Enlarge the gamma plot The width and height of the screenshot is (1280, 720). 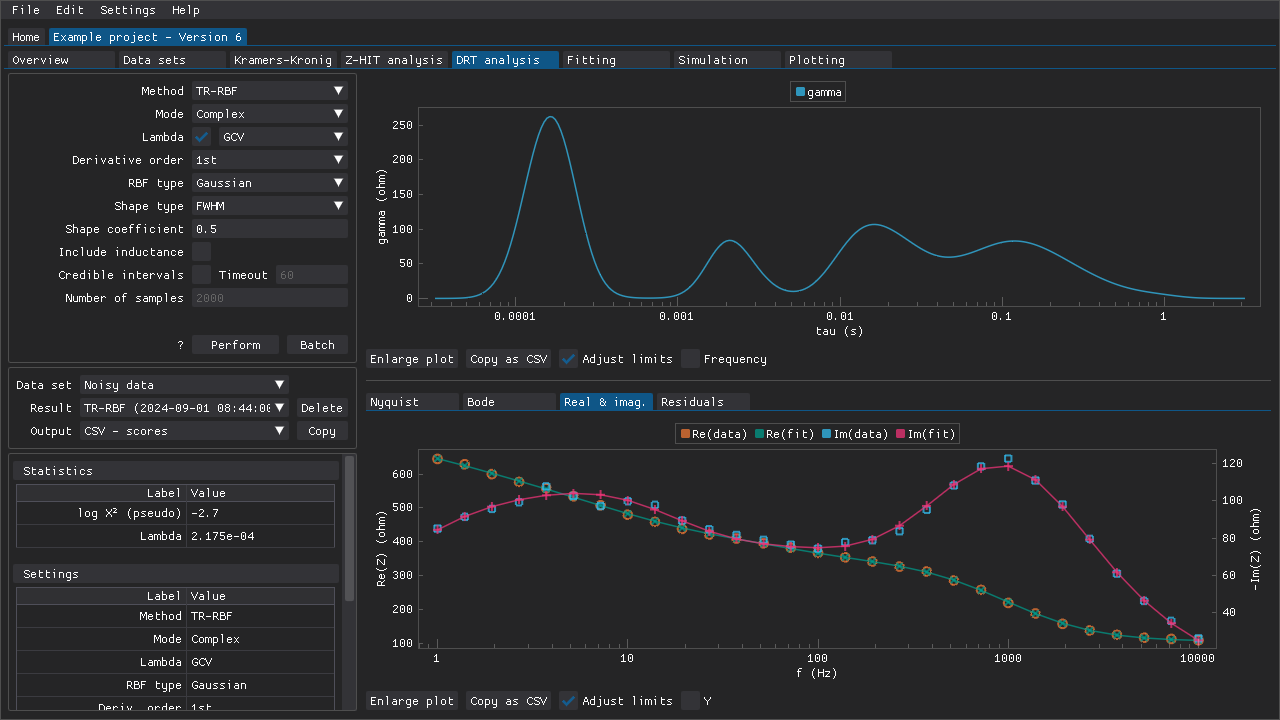(x=412, y=359)
